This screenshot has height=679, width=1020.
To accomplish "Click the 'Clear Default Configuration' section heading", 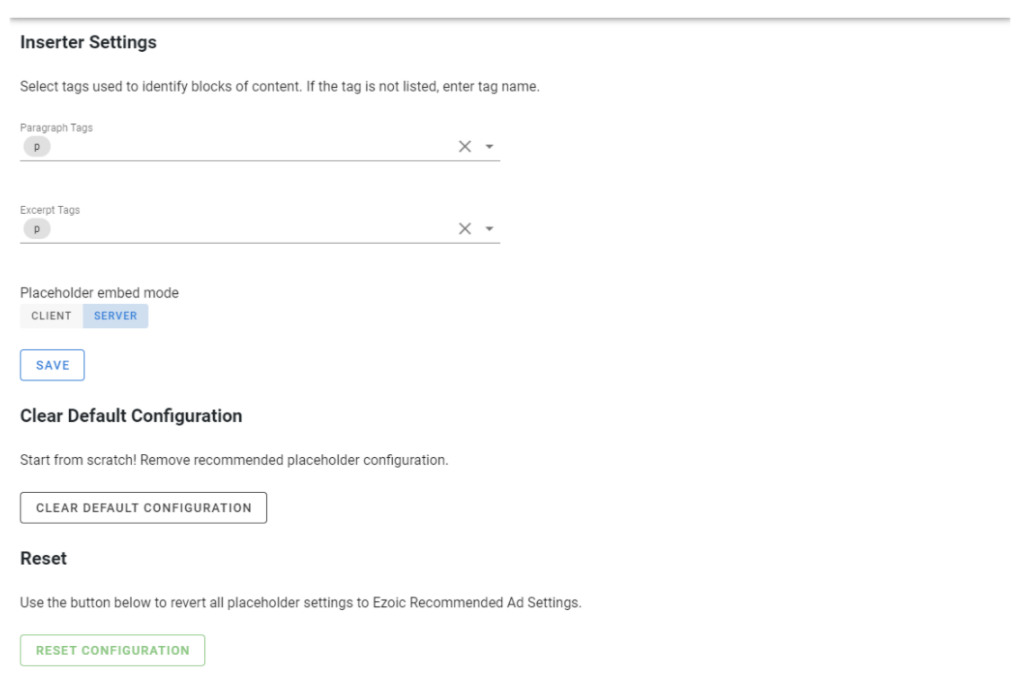I will coord(131,416).
